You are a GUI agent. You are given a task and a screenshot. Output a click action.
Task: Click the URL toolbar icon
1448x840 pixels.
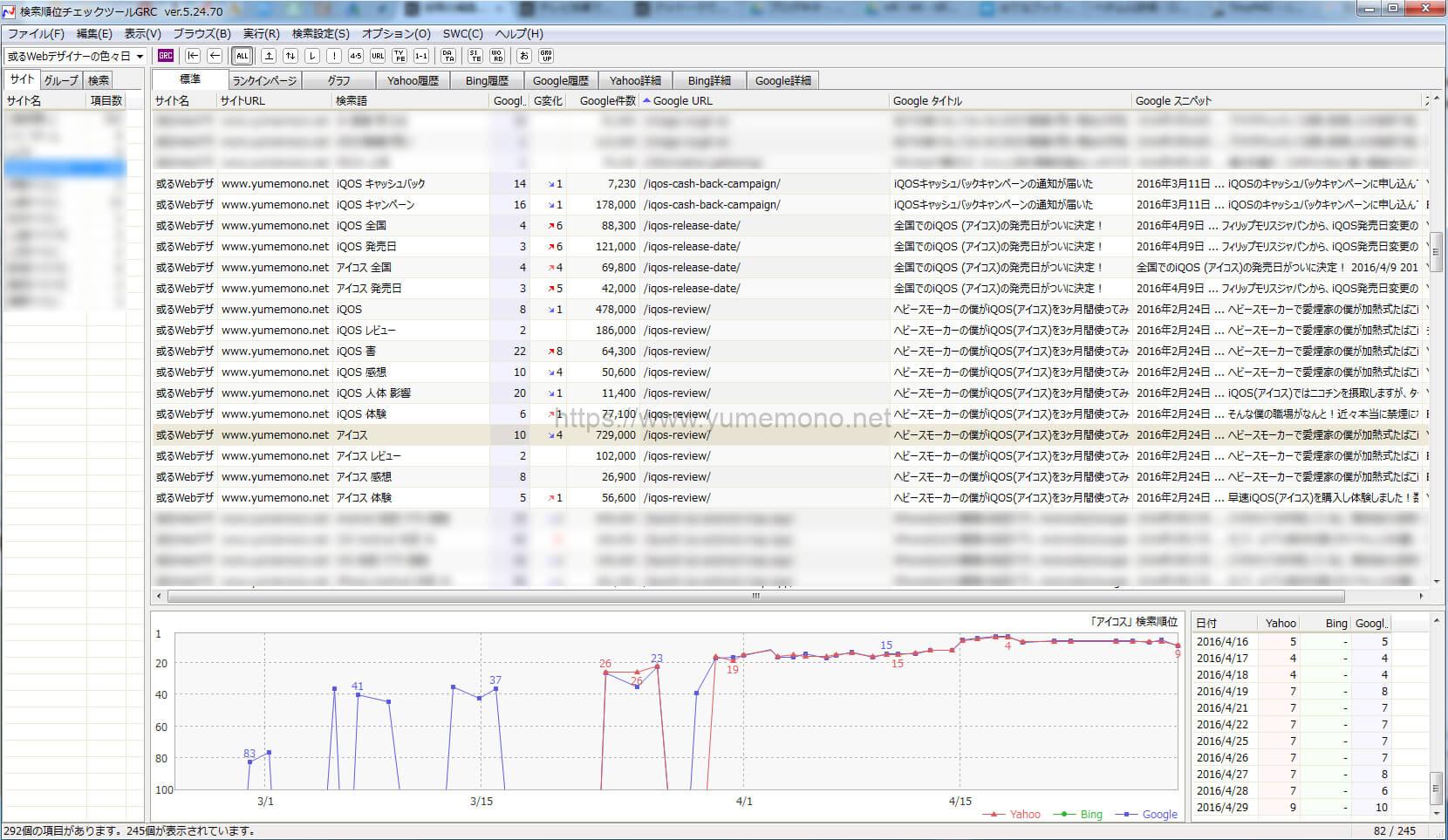point(377,56)
